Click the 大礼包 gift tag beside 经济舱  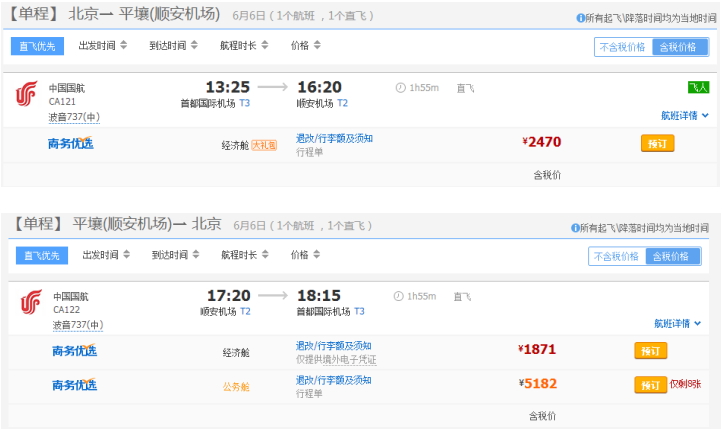point(264,145)
